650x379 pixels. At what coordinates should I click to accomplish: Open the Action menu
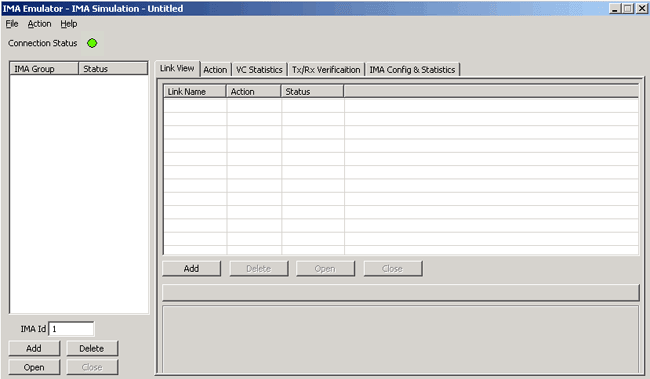click(39, 24)
